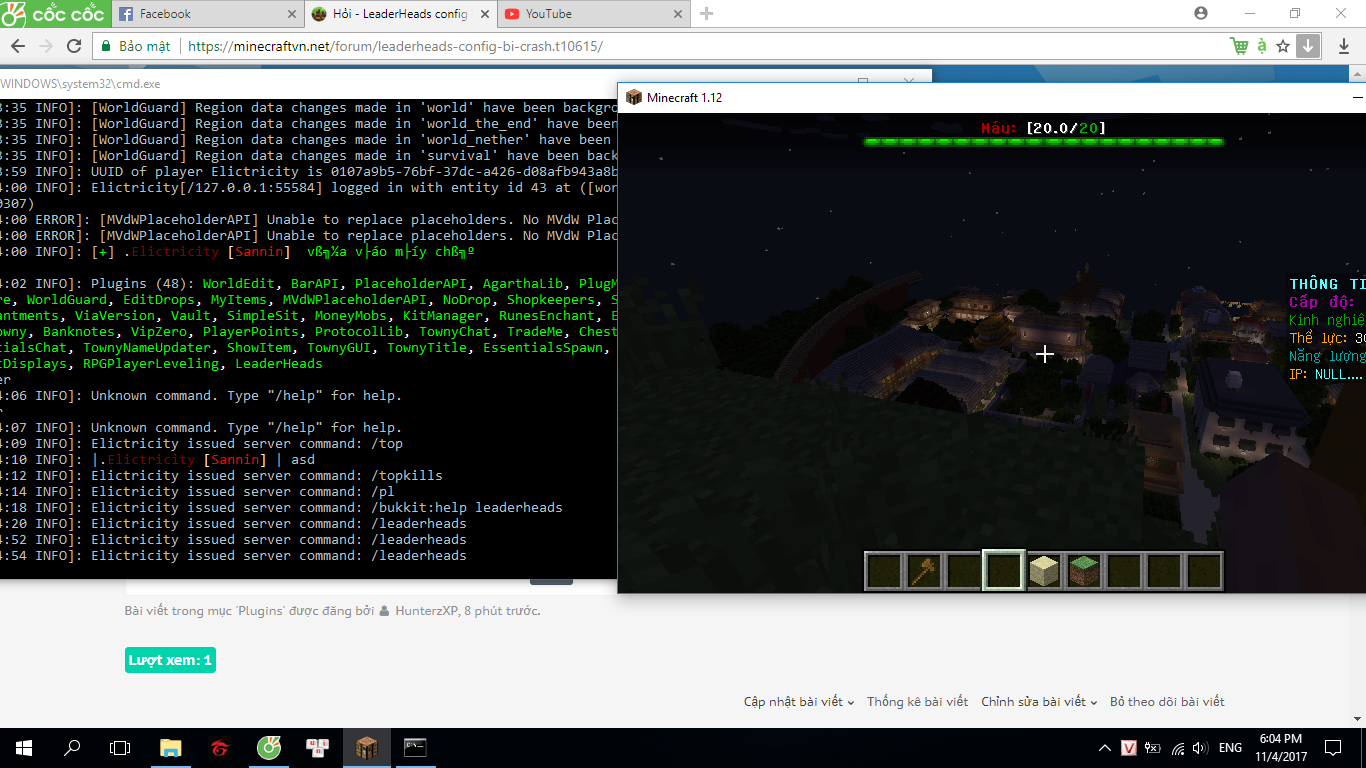
Task: Click the gray download-media arrow button
Action: [x=1308, y=46]
